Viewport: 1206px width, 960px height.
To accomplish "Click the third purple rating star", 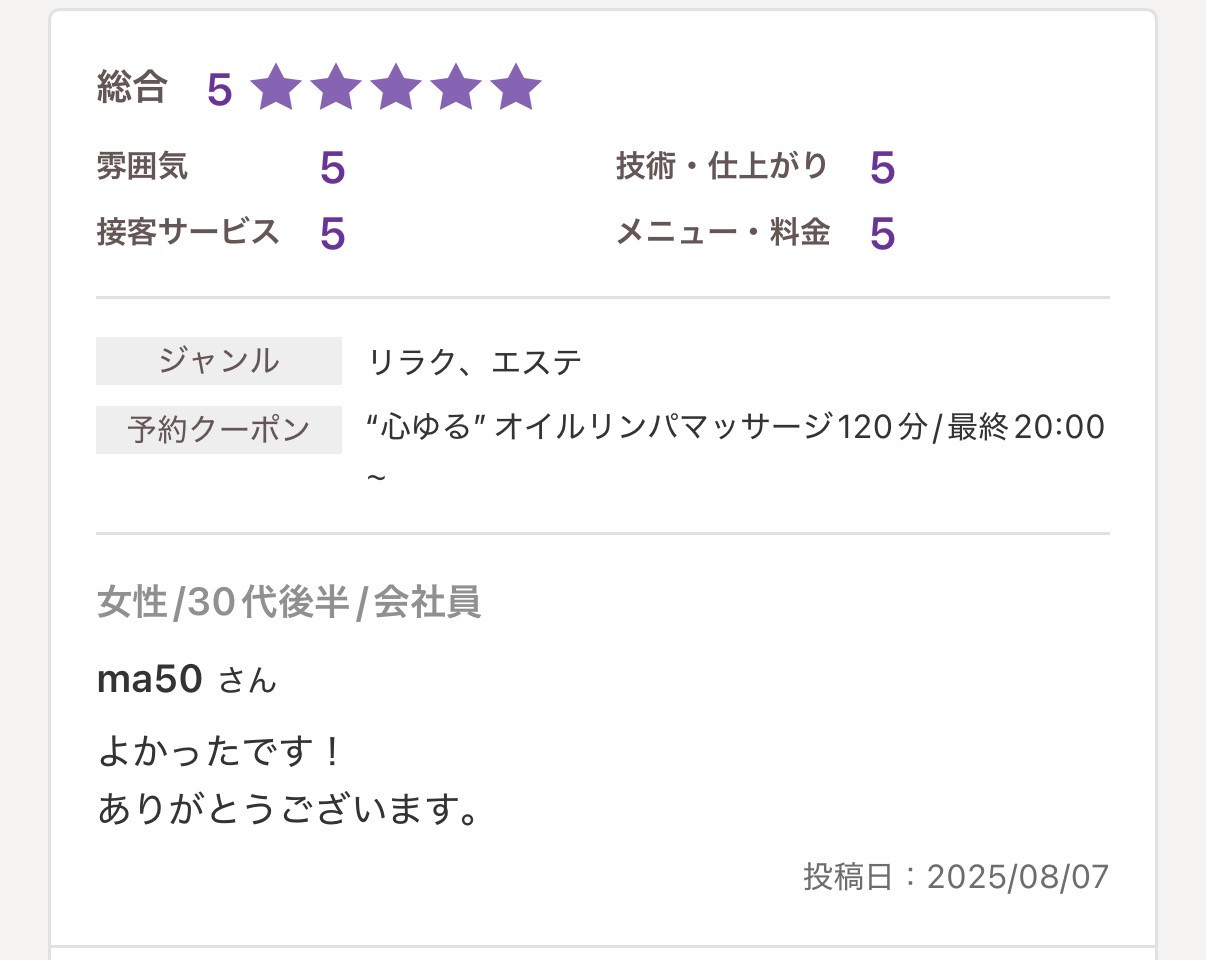I will pos(395,88).
